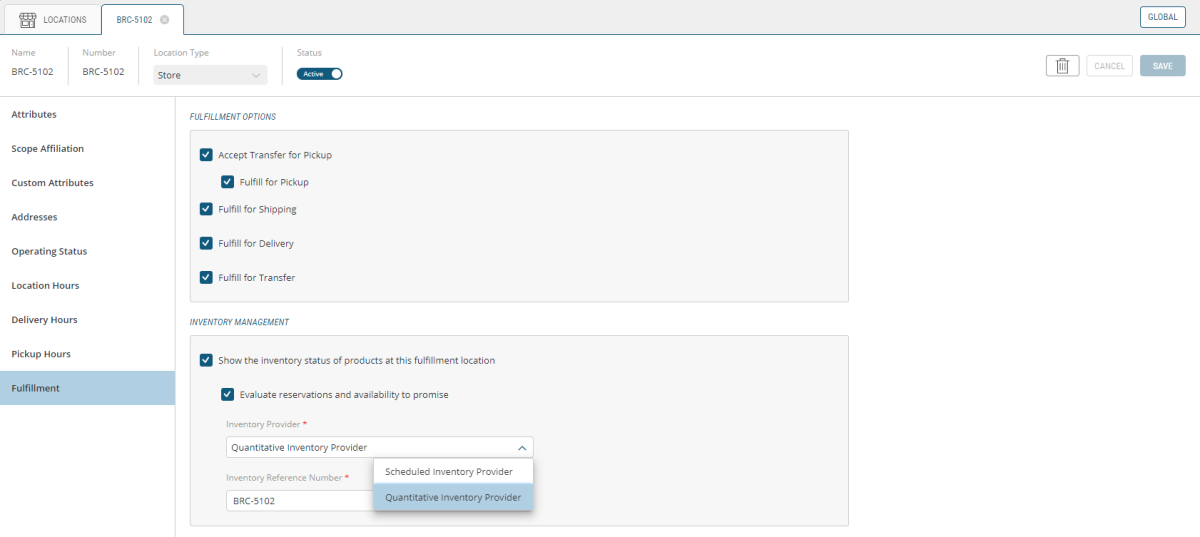1200x537 pixels.
Task: Click the Global button
Action: pos(1162,17)
